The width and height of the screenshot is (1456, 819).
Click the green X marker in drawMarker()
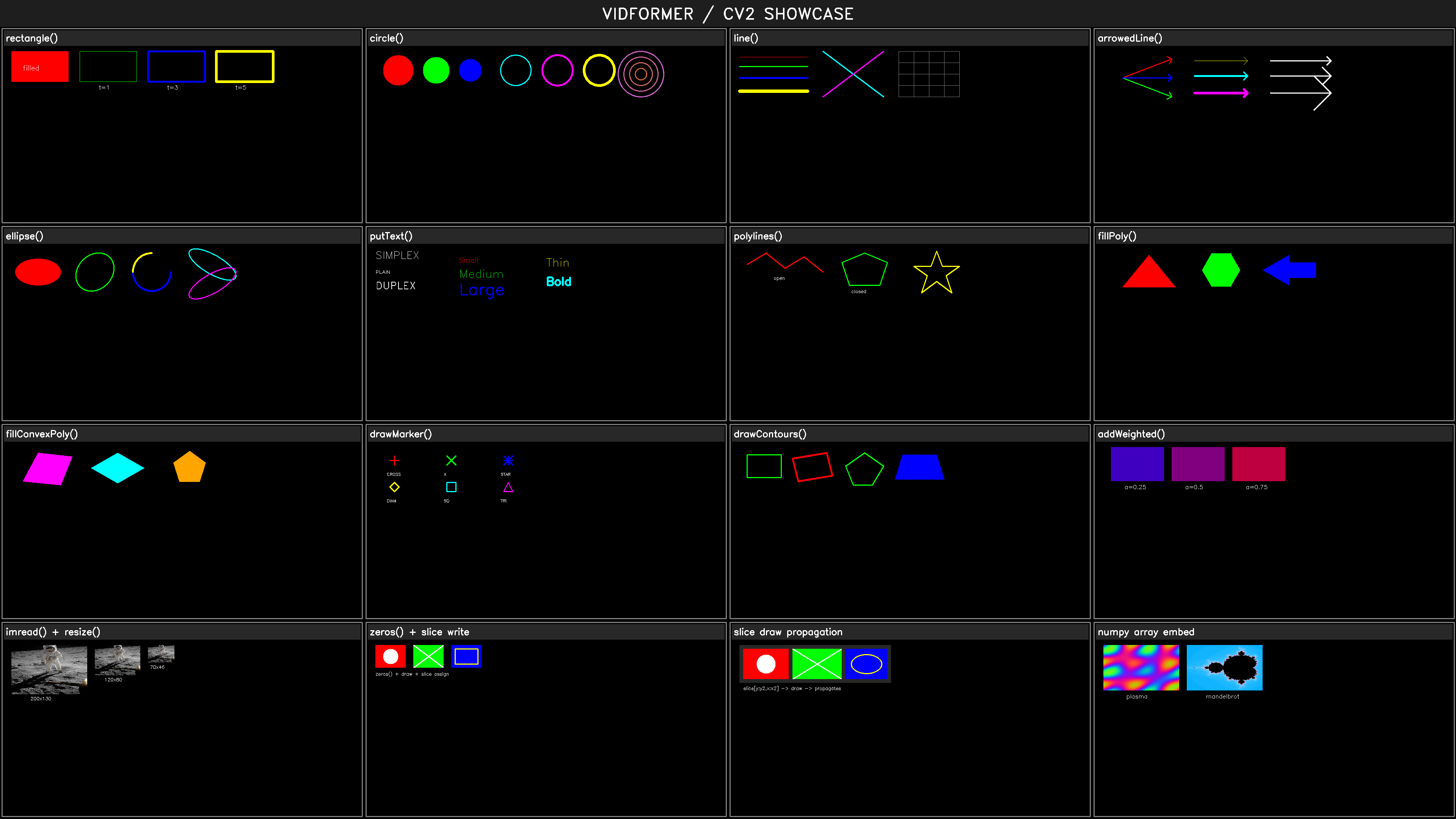451,460
